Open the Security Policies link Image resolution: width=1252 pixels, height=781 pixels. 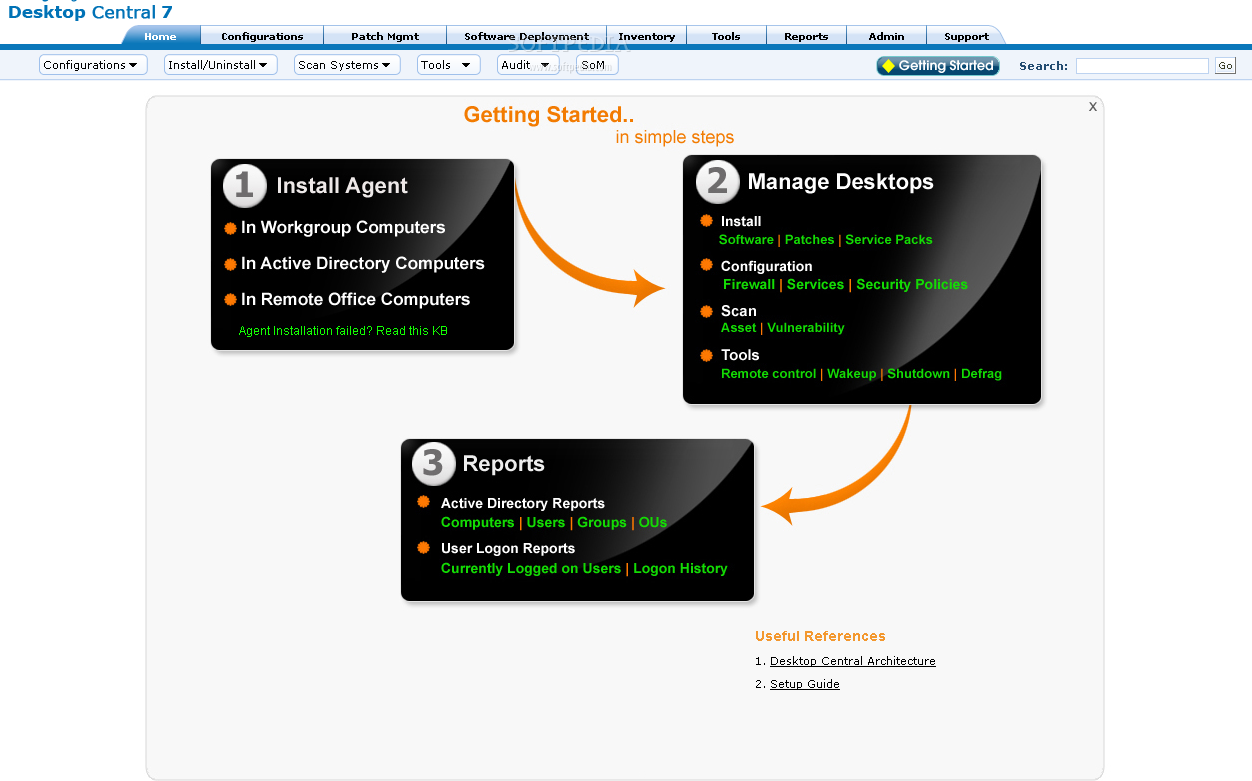(912, 285)
